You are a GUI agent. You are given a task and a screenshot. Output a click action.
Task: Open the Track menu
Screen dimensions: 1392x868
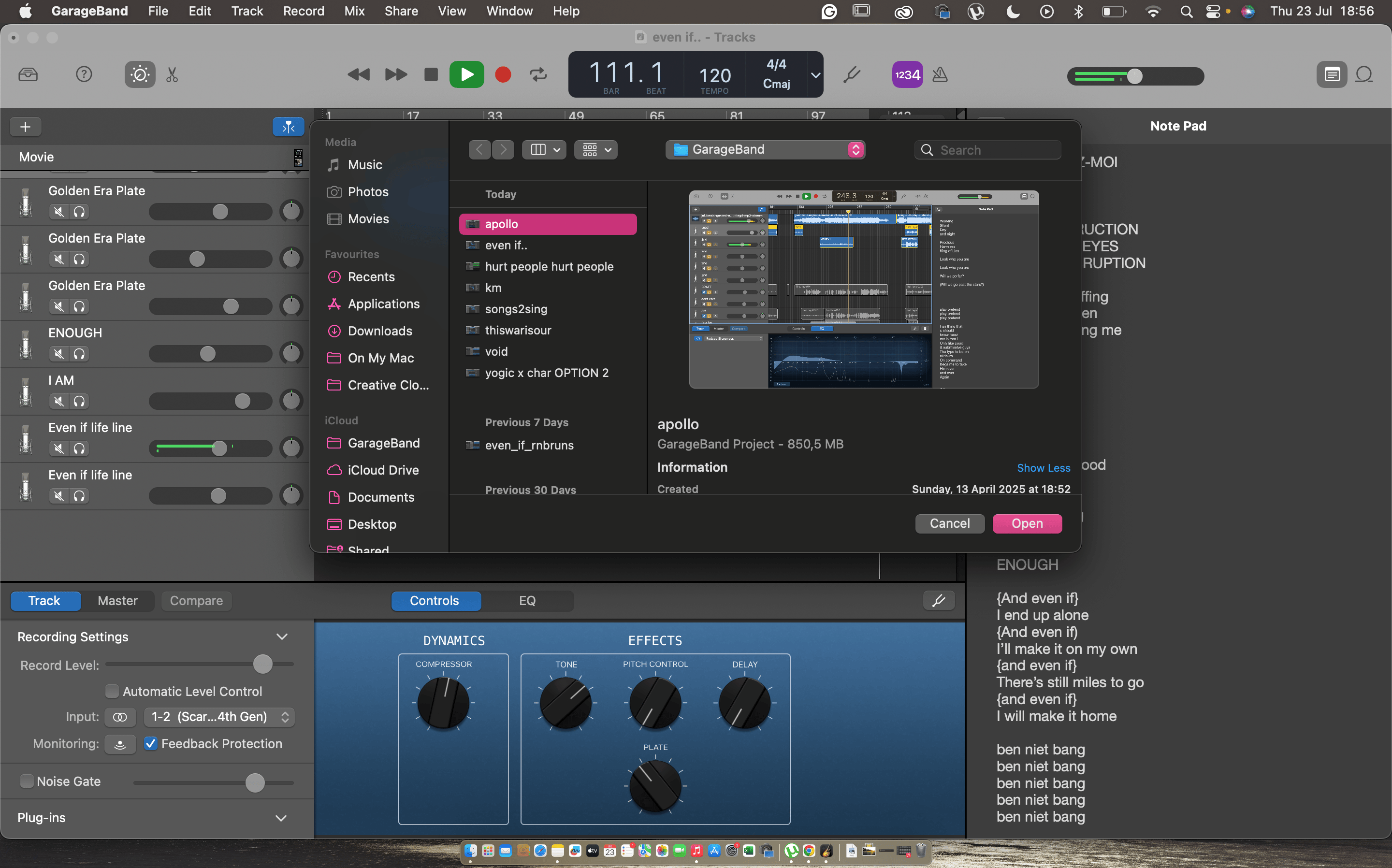pyautogui.click(x=247, y=11)
